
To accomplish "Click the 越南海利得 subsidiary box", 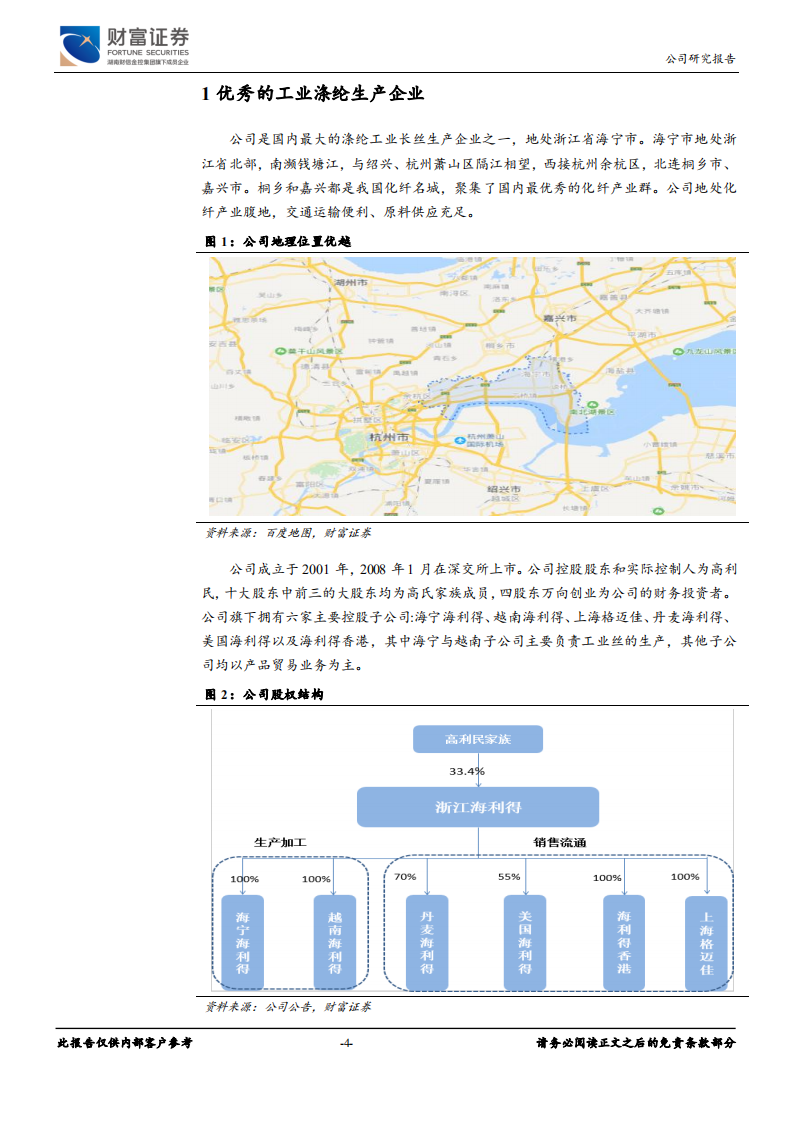I will click(x=335, y=943).
